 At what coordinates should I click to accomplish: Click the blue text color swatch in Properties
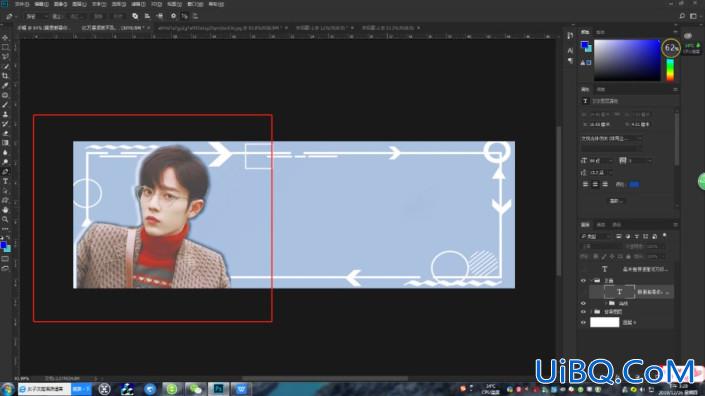[x=634, y=184]
